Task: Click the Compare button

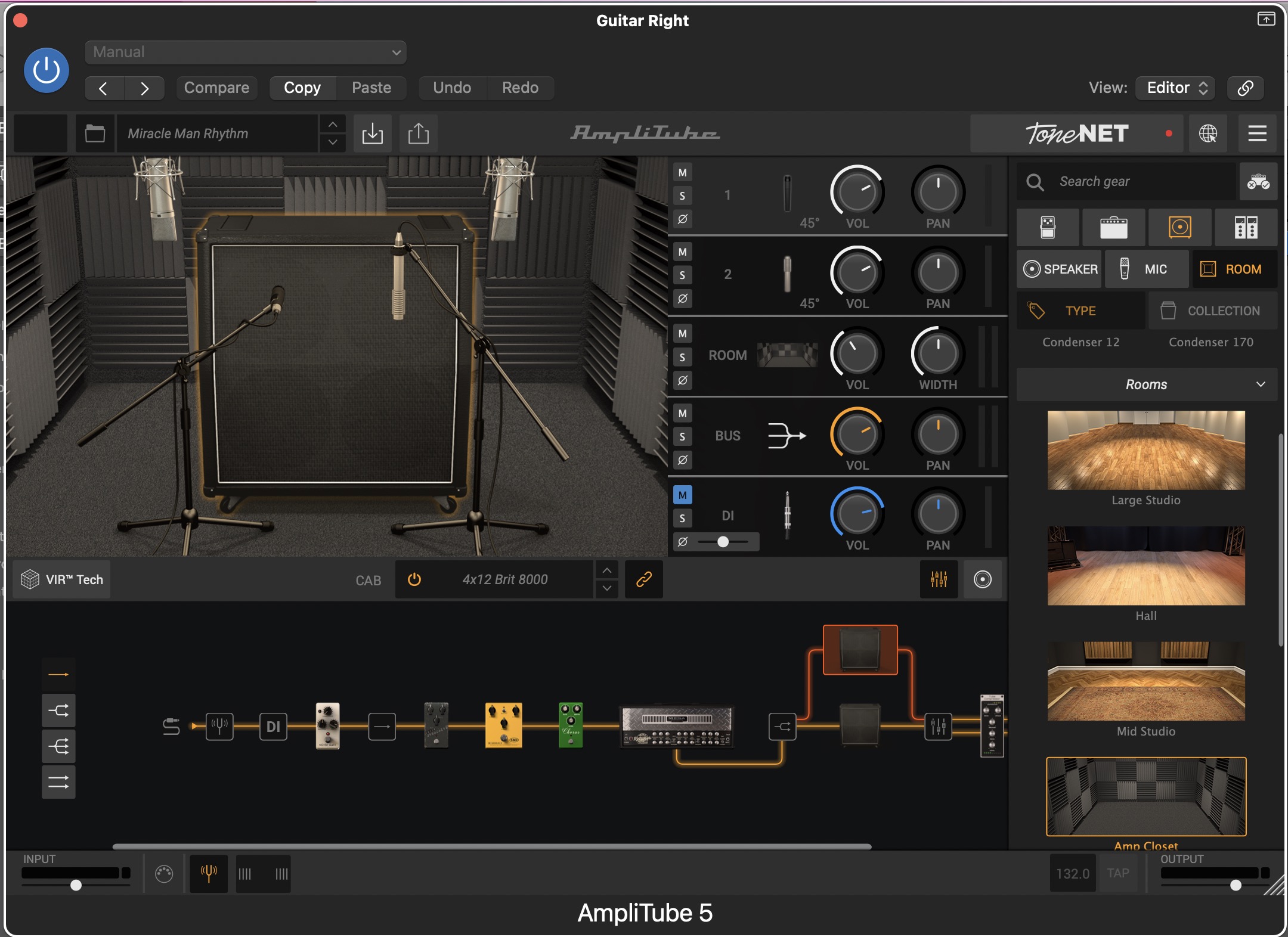Action: [x=216, y=88]
